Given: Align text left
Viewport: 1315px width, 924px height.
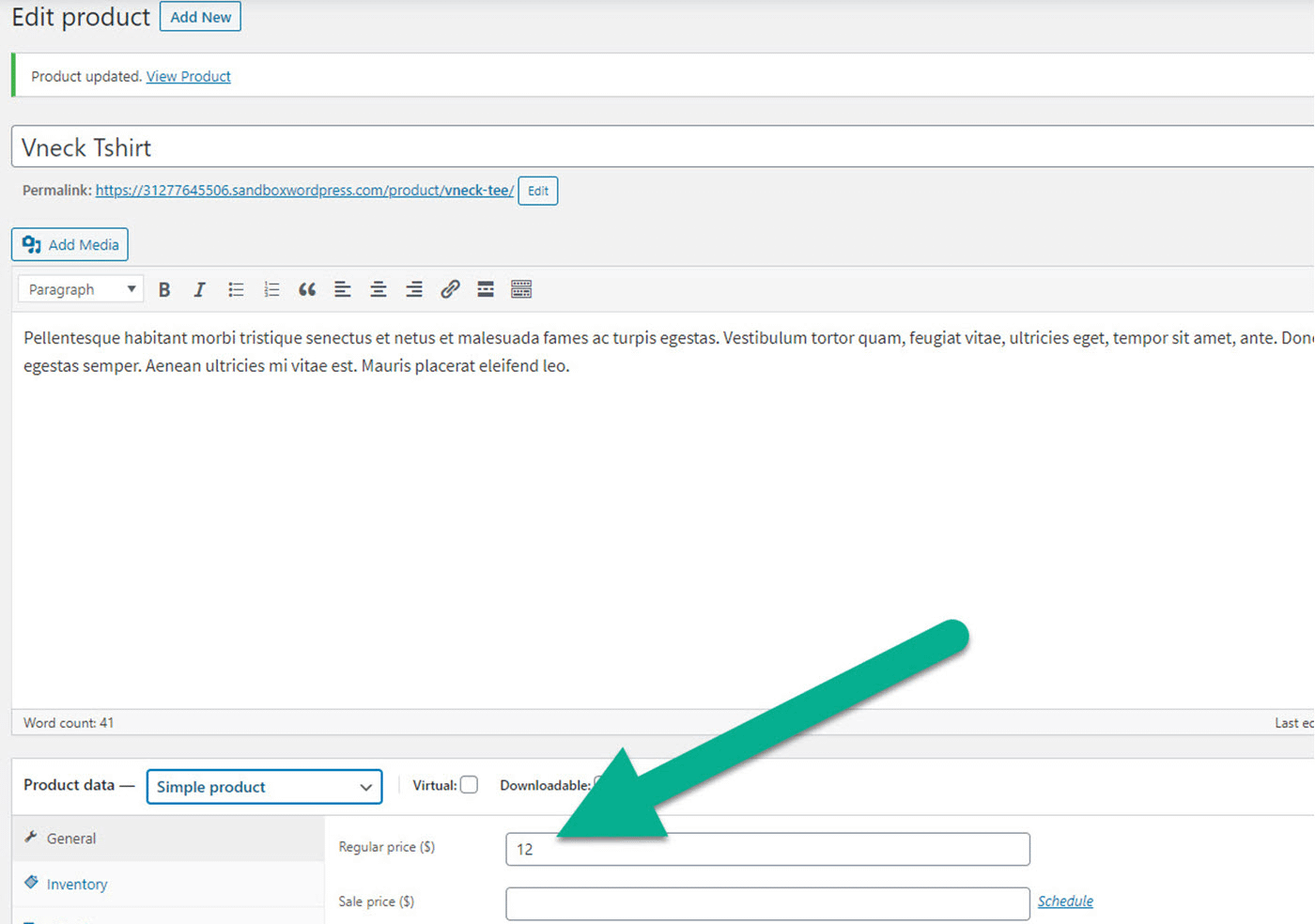Looking at the screenshot, I should click(343, 289).
